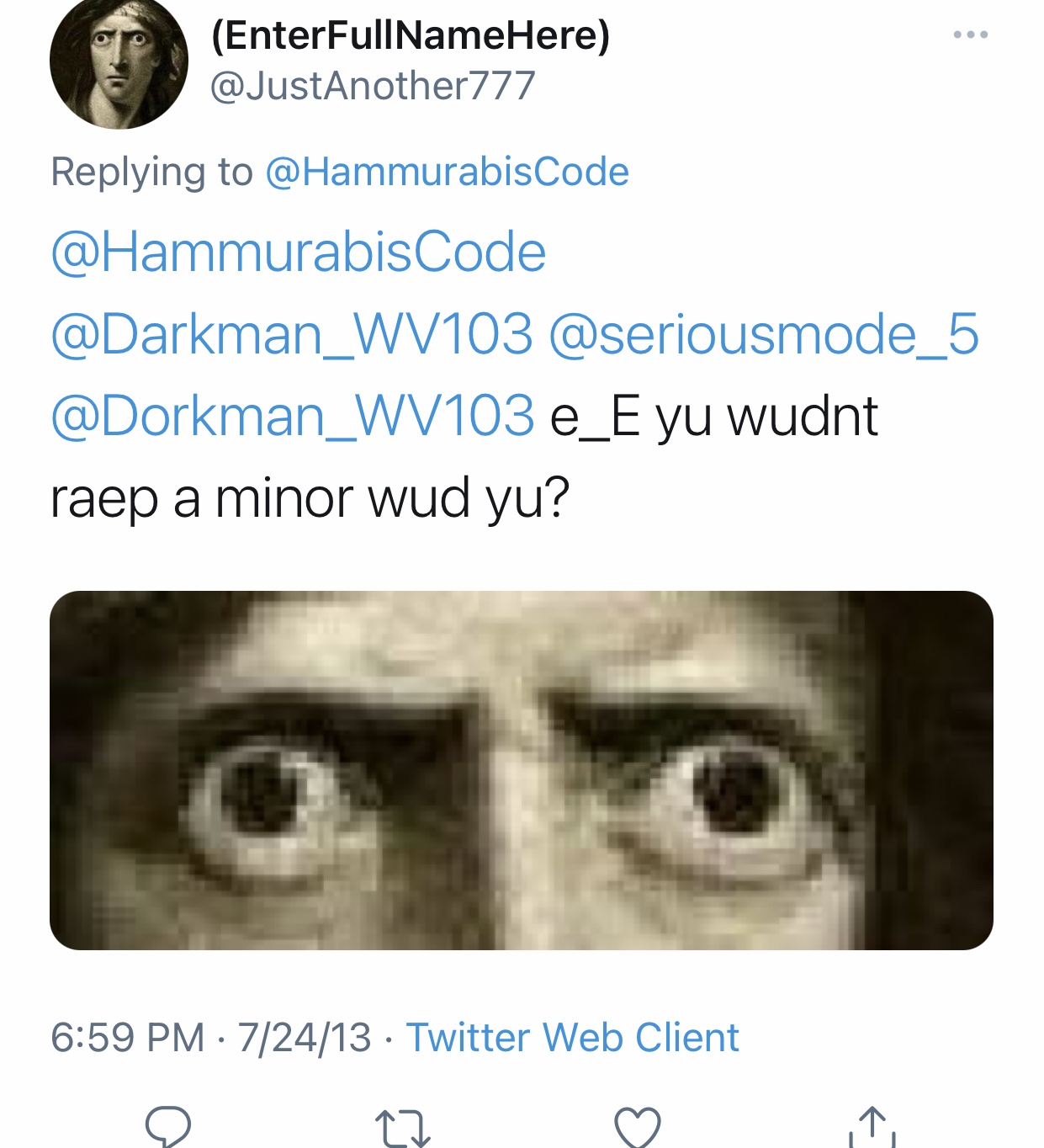1044x1148 pixels.
Task: Open the Twitter Web Client source link
Action: pyautogui.click(x=572, y=1037)
